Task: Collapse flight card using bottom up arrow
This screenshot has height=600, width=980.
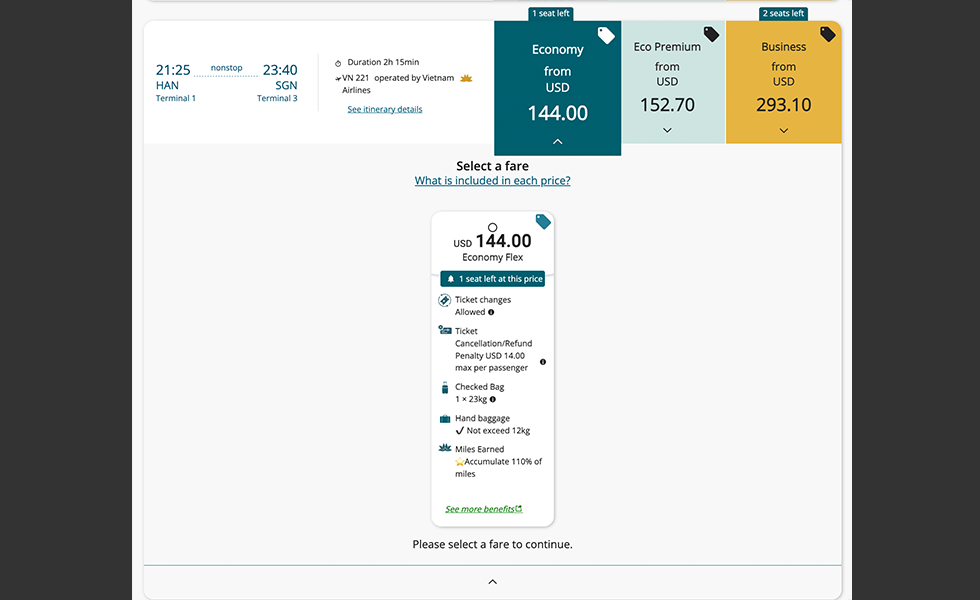Action: tap(492, 582)
